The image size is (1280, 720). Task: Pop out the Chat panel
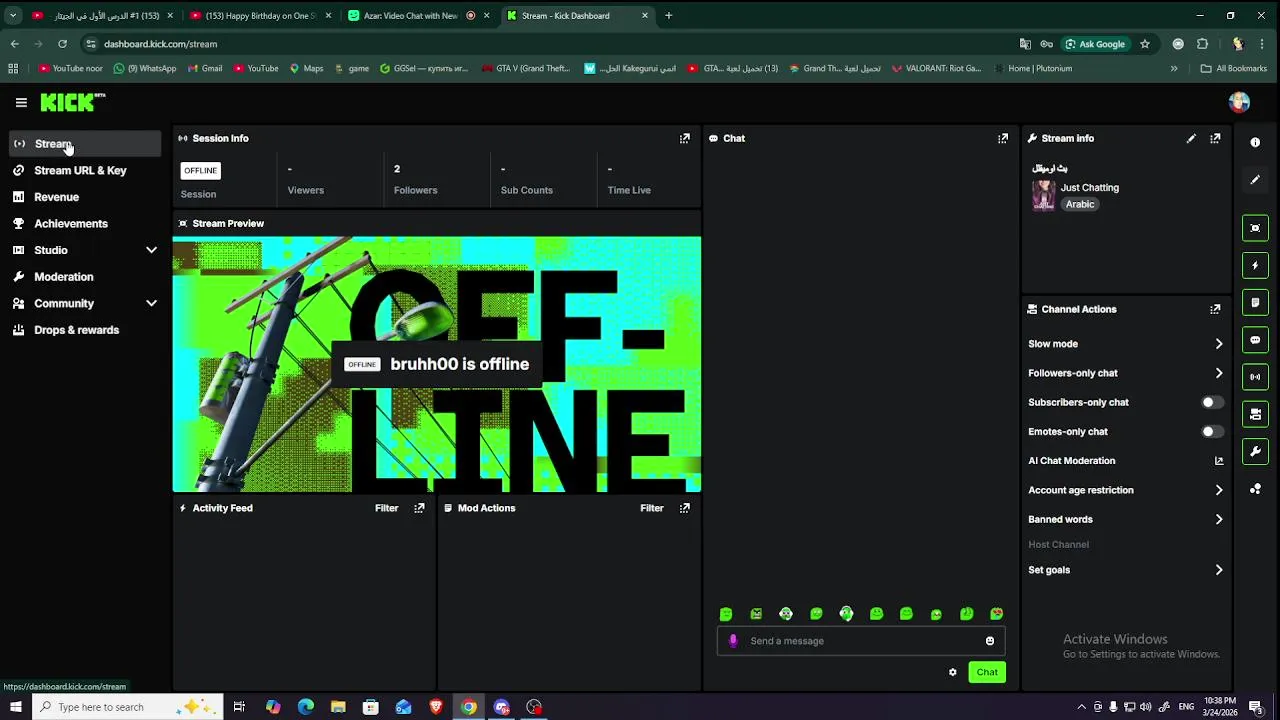pyautogui.click(x=1003, y=139)
